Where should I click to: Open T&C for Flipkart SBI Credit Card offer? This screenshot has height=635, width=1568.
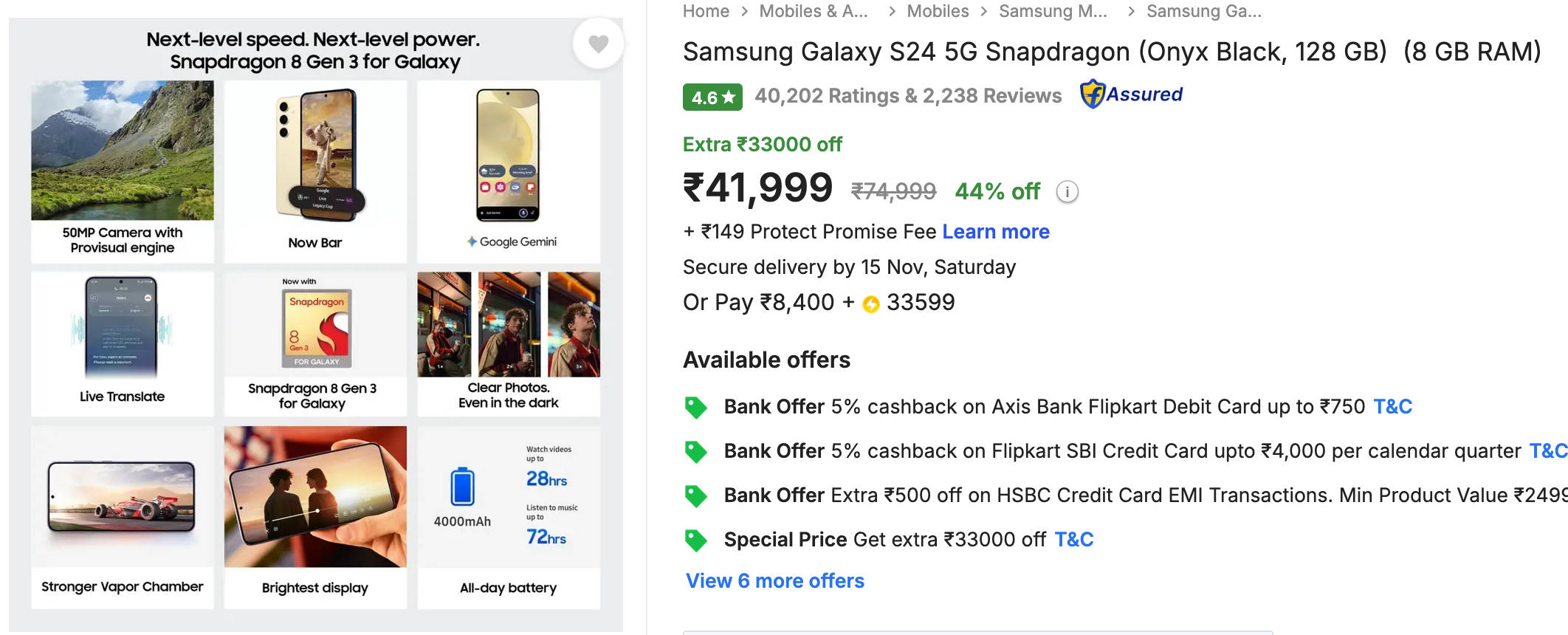[x=1547, y=451]
